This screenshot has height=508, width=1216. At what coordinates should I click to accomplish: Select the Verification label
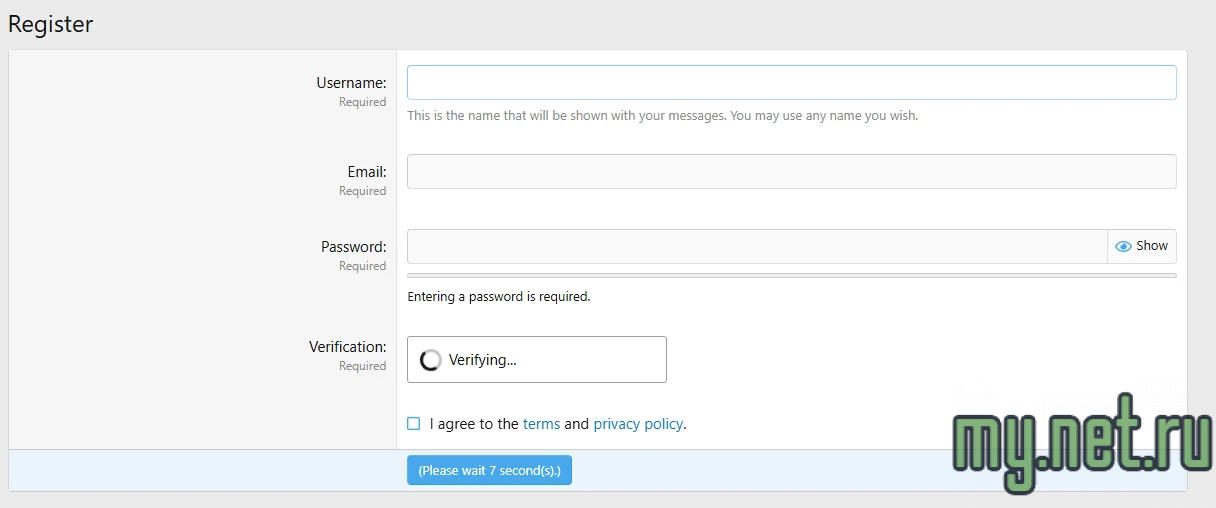click(347, 347)
